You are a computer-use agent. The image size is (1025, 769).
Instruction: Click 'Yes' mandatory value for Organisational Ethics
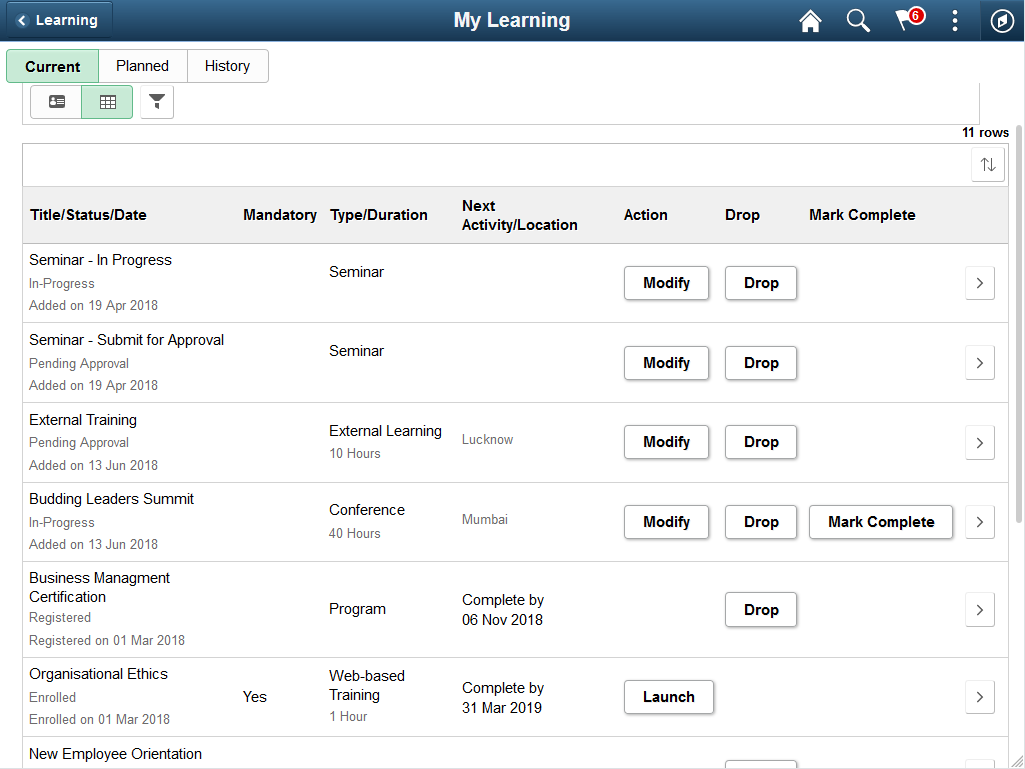255,697
